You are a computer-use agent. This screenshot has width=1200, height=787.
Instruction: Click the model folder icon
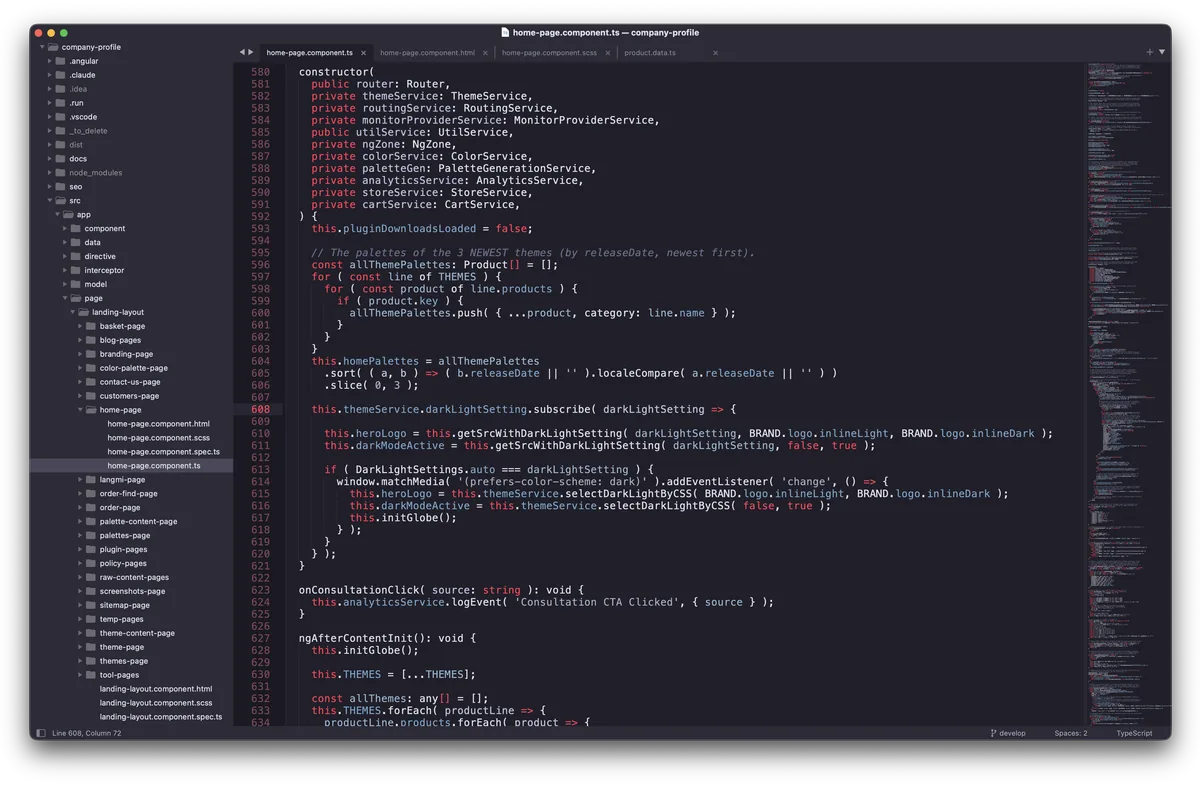pos(76,285)
